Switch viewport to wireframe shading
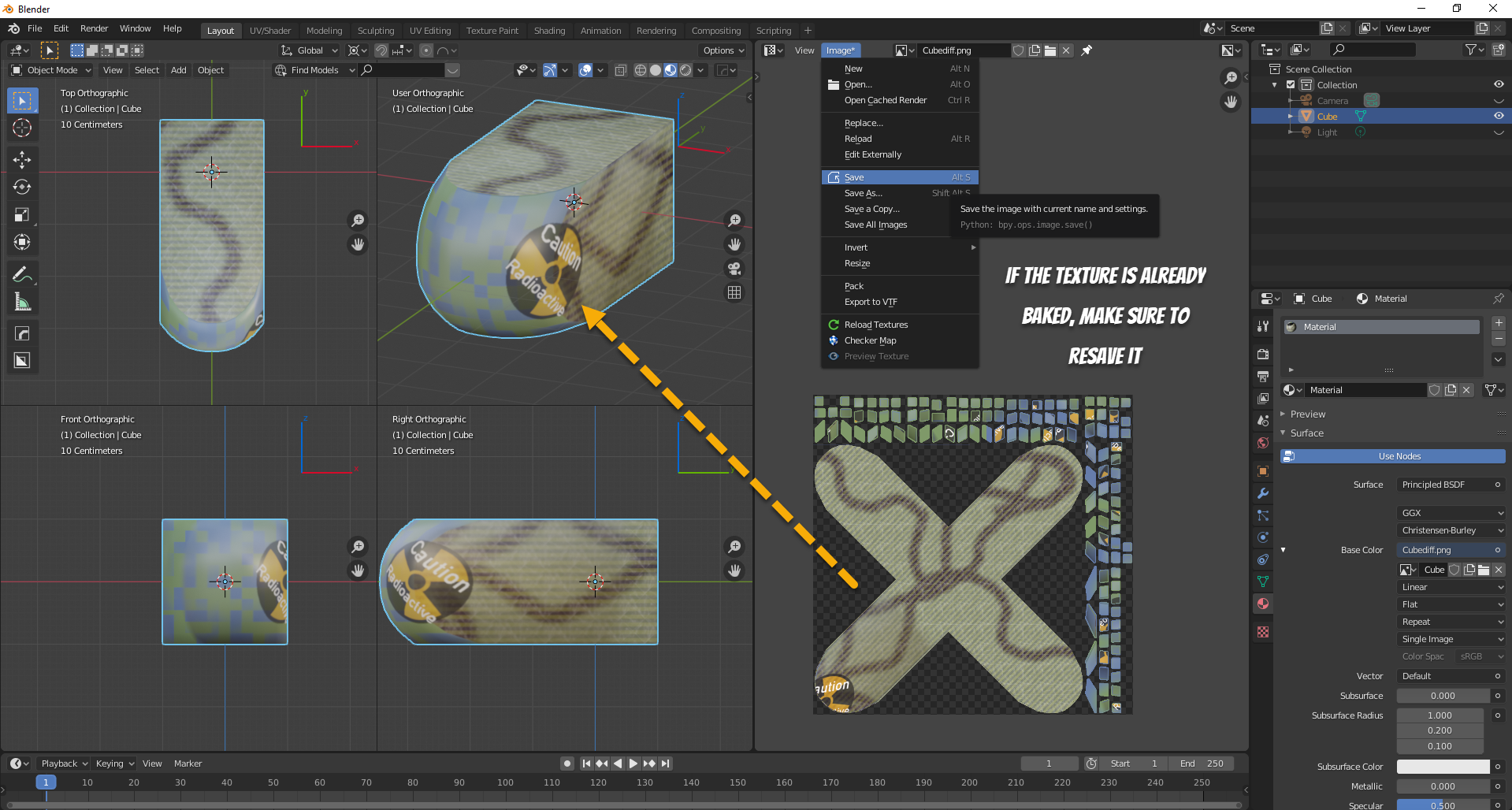 (641, 70)
